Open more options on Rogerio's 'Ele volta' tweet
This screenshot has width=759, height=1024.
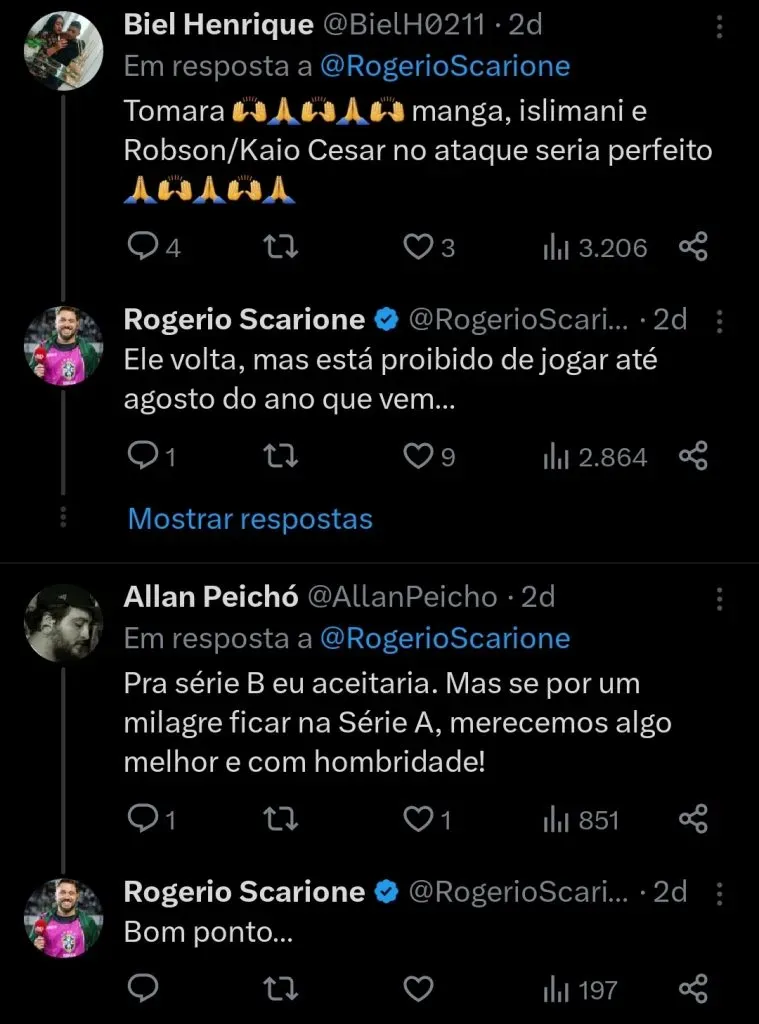click(x=719, y=321)
